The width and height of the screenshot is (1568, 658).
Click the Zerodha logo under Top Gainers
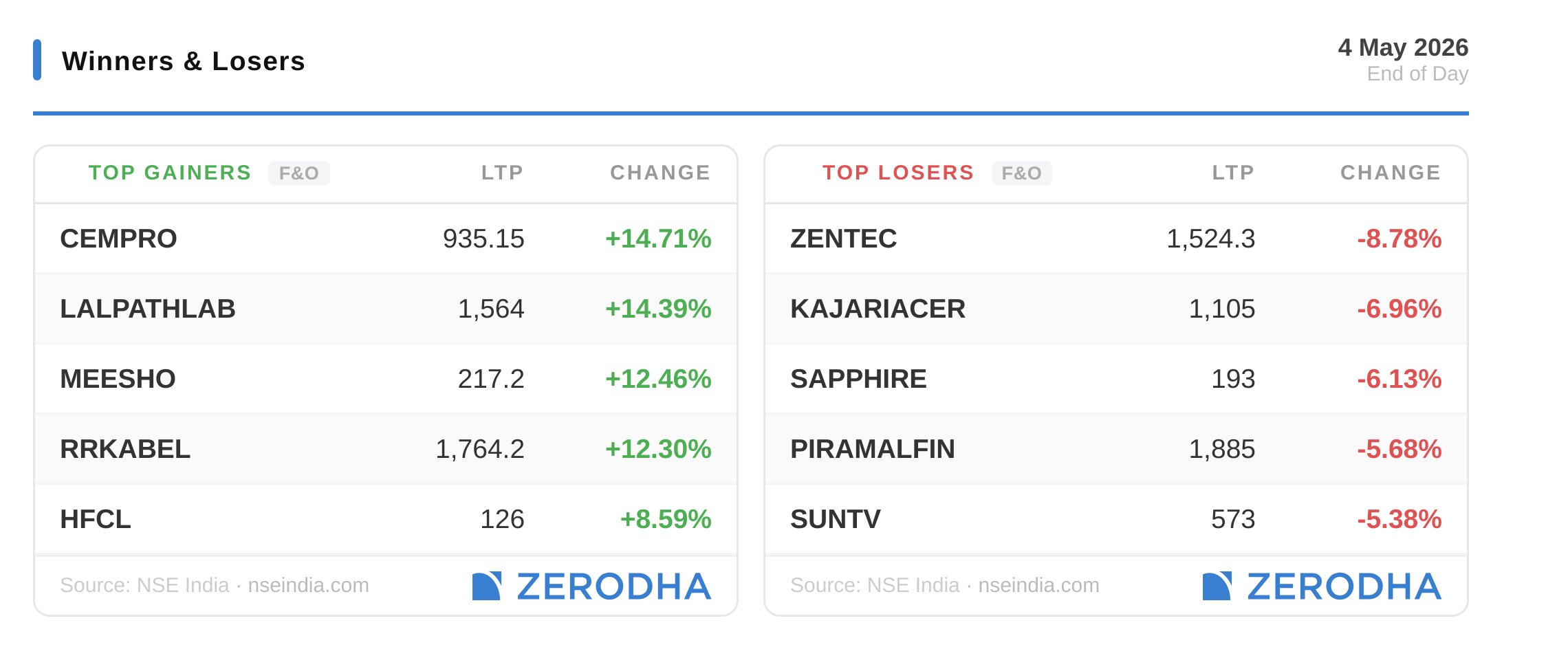pyautogui.click(x=591, y=586)
